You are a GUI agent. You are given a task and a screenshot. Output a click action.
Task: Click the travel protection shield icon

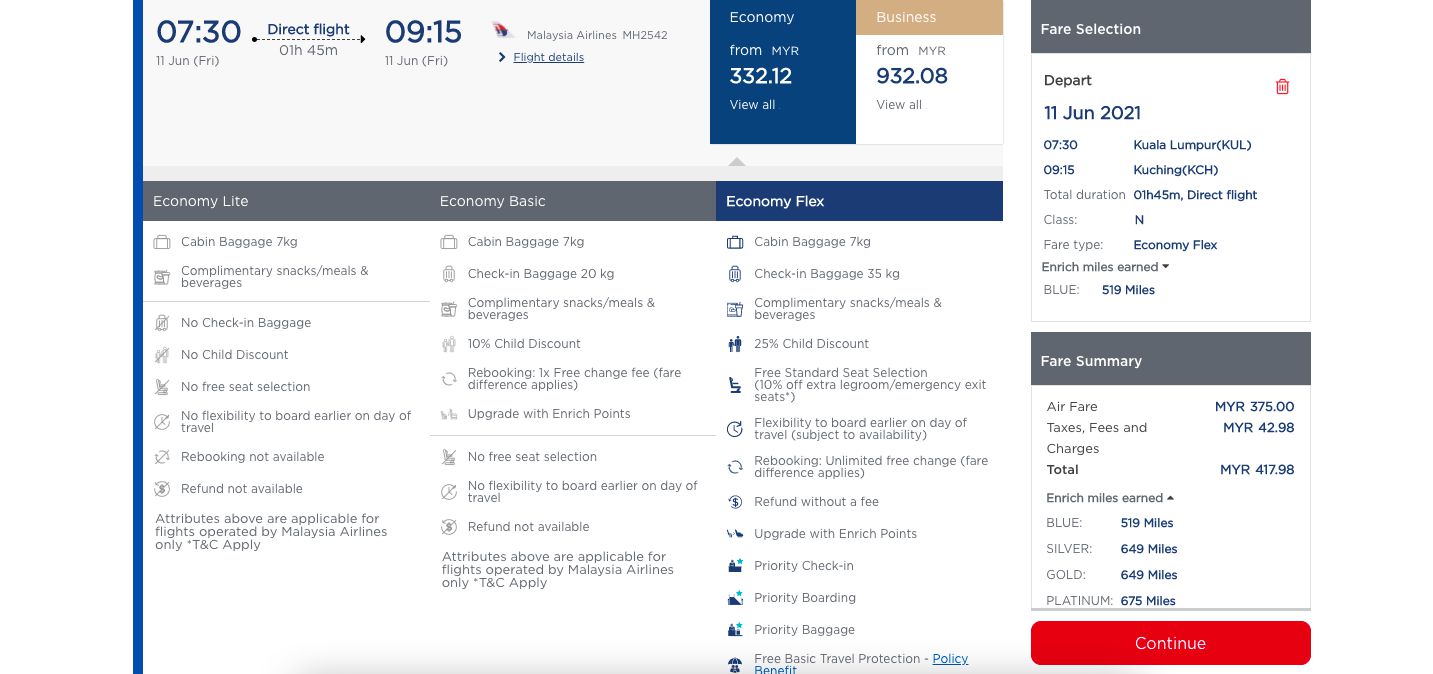pyautogui.click(x=735, y=662)
